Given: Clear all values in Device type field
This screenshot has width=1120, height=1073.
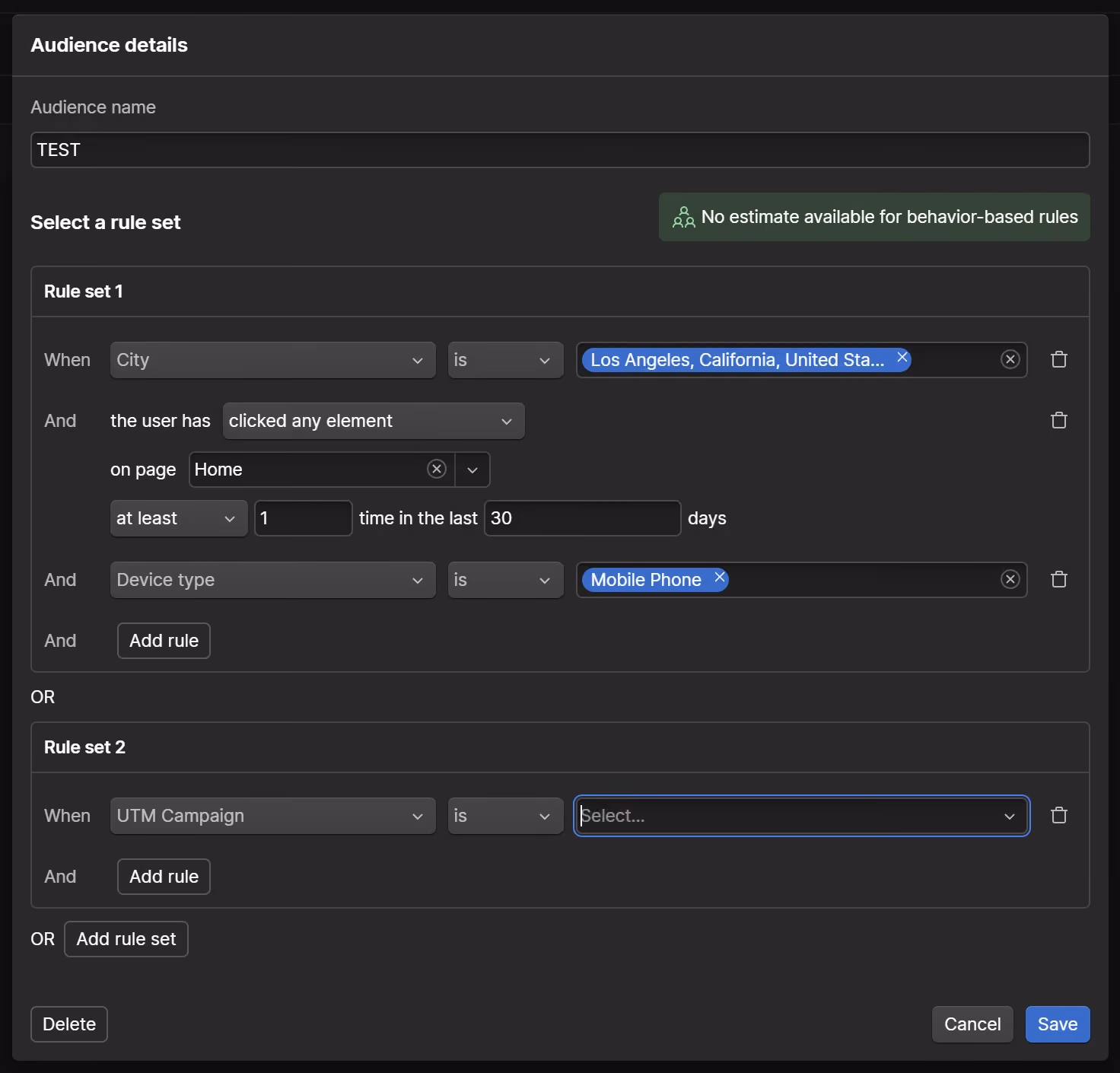Looking at the screenshot, I should pos(1010,579).
